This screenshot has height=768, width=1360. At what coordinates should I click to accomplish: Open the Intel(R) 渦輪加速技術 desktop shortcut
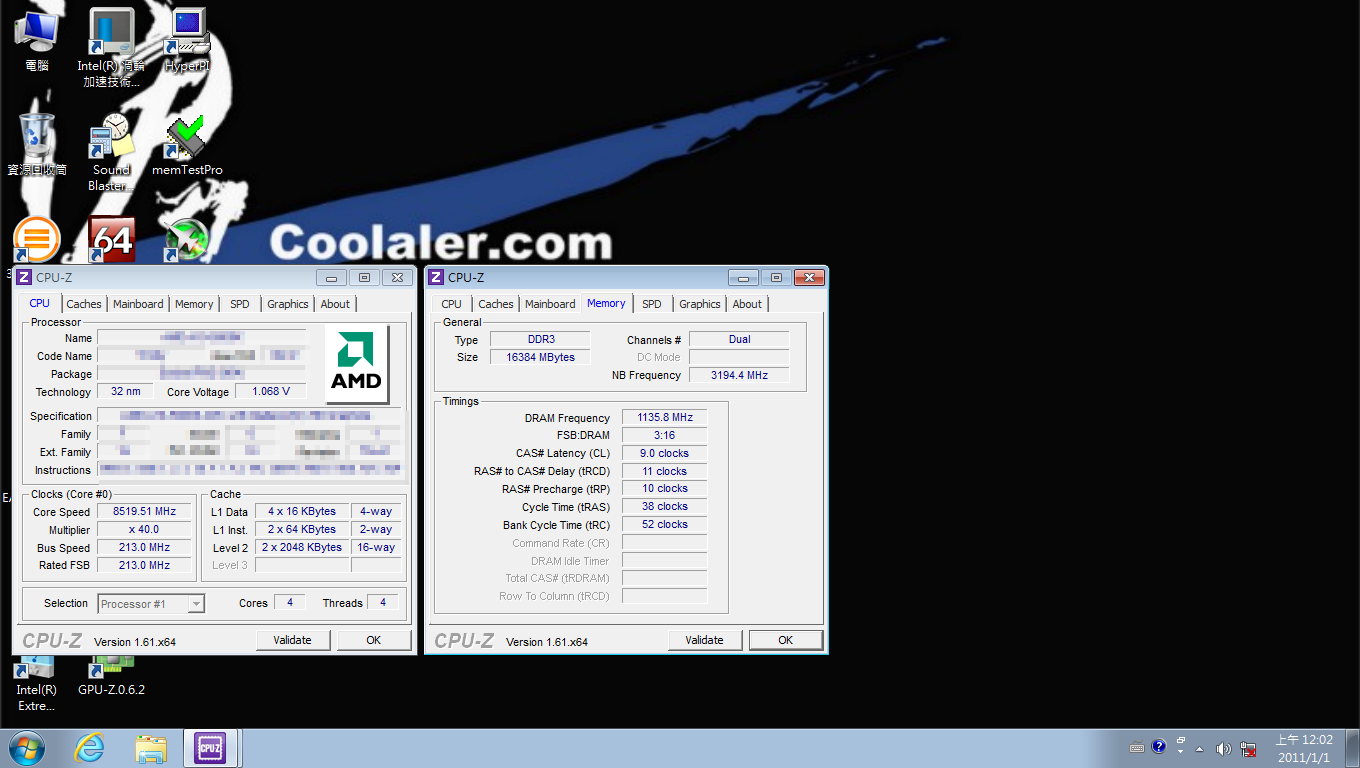coord(111,48)
